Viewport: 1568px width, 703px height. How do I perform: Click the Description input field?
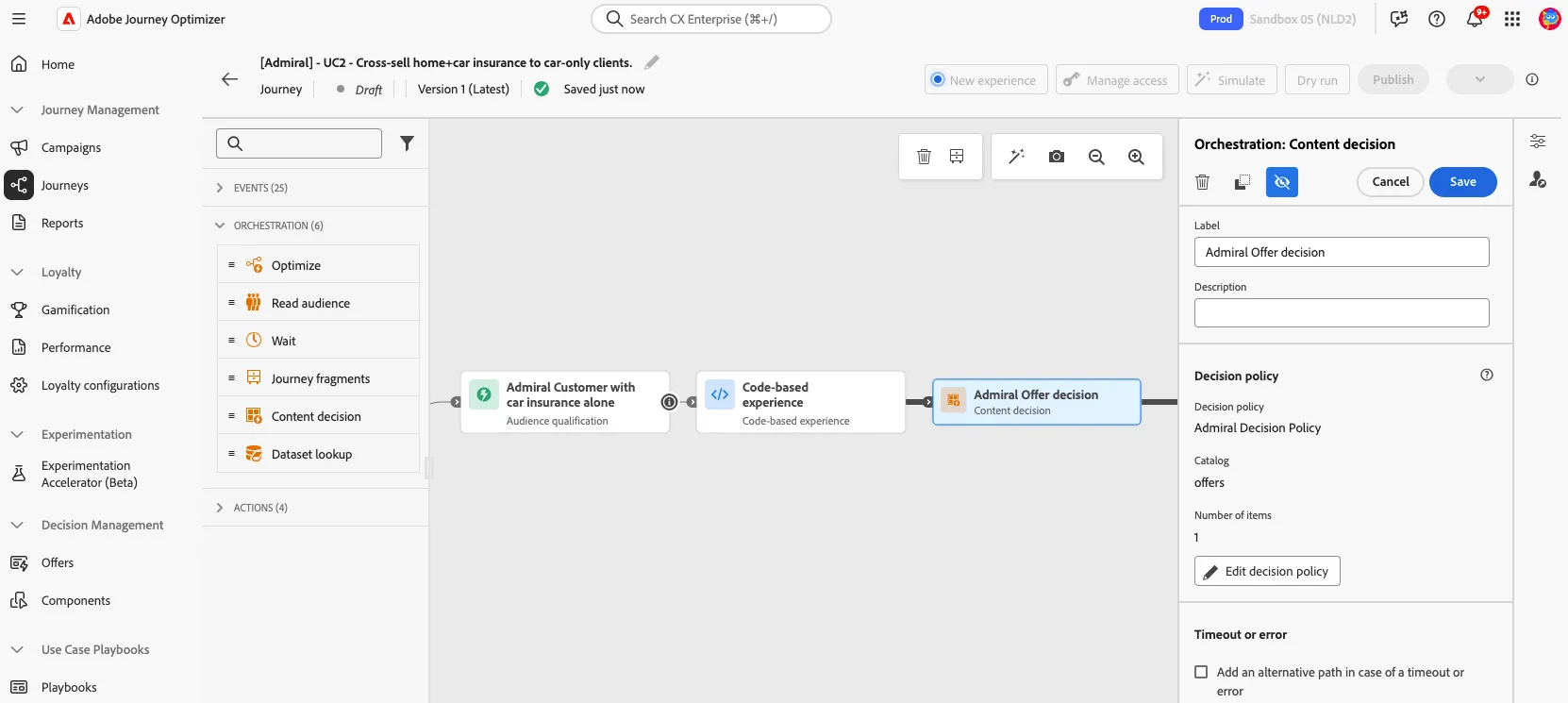[x=1342, y=312]
